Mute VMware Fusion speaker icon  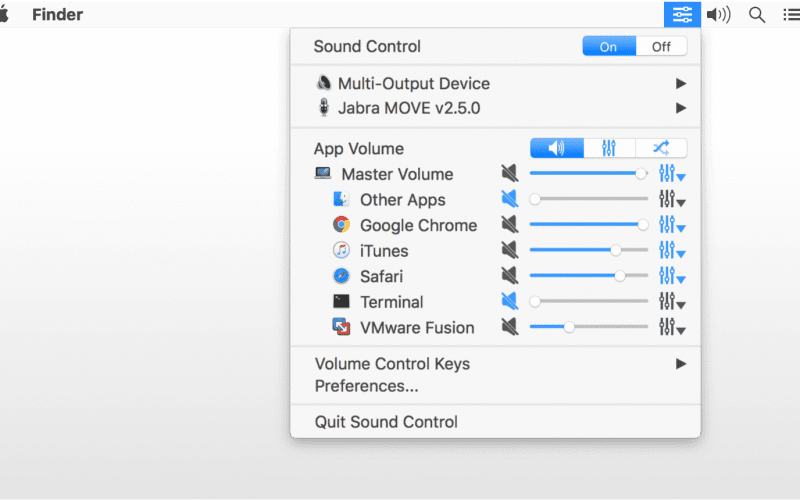point(509,327)
